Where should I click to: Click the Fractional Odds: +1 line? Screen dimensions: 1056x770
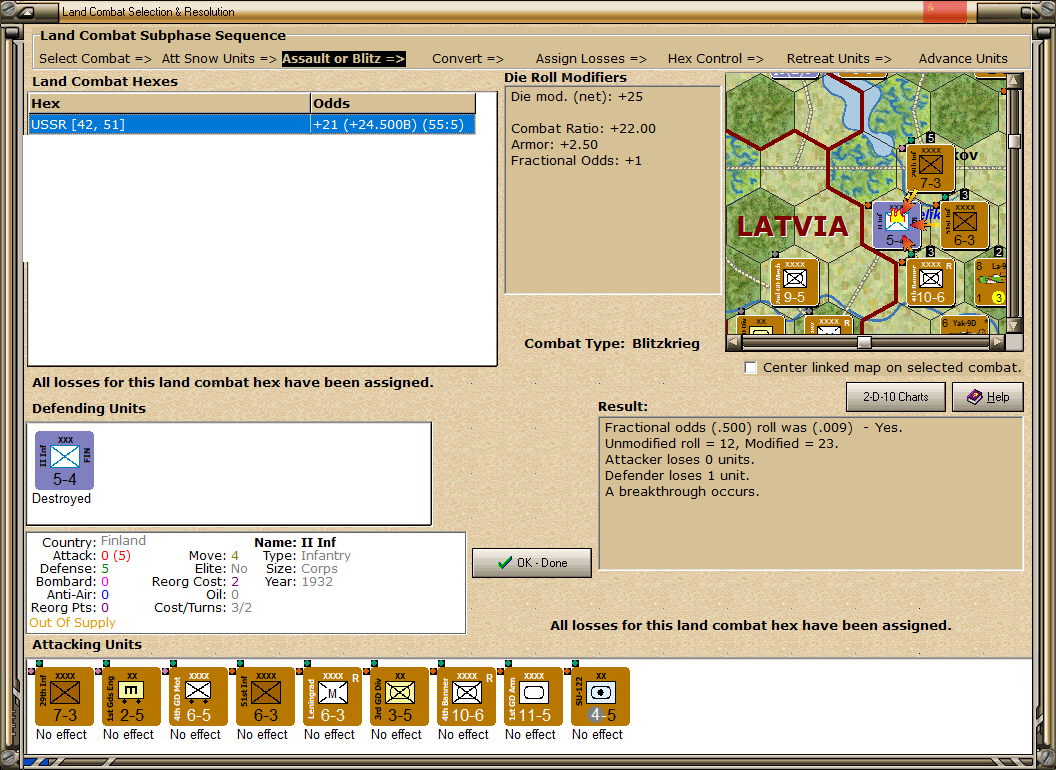[x=576, y=160]
